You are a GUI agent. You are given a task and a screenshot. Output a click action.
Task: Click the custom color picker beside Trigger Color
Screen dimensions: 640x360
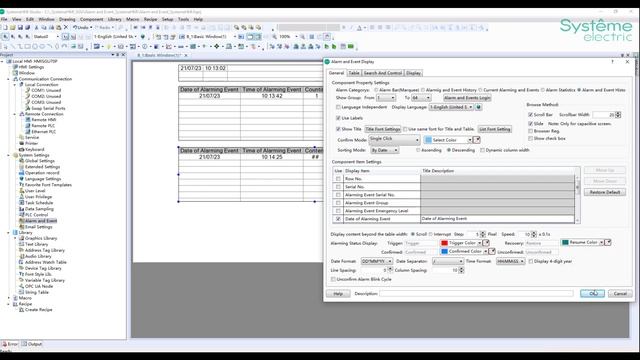coord(486,243)
